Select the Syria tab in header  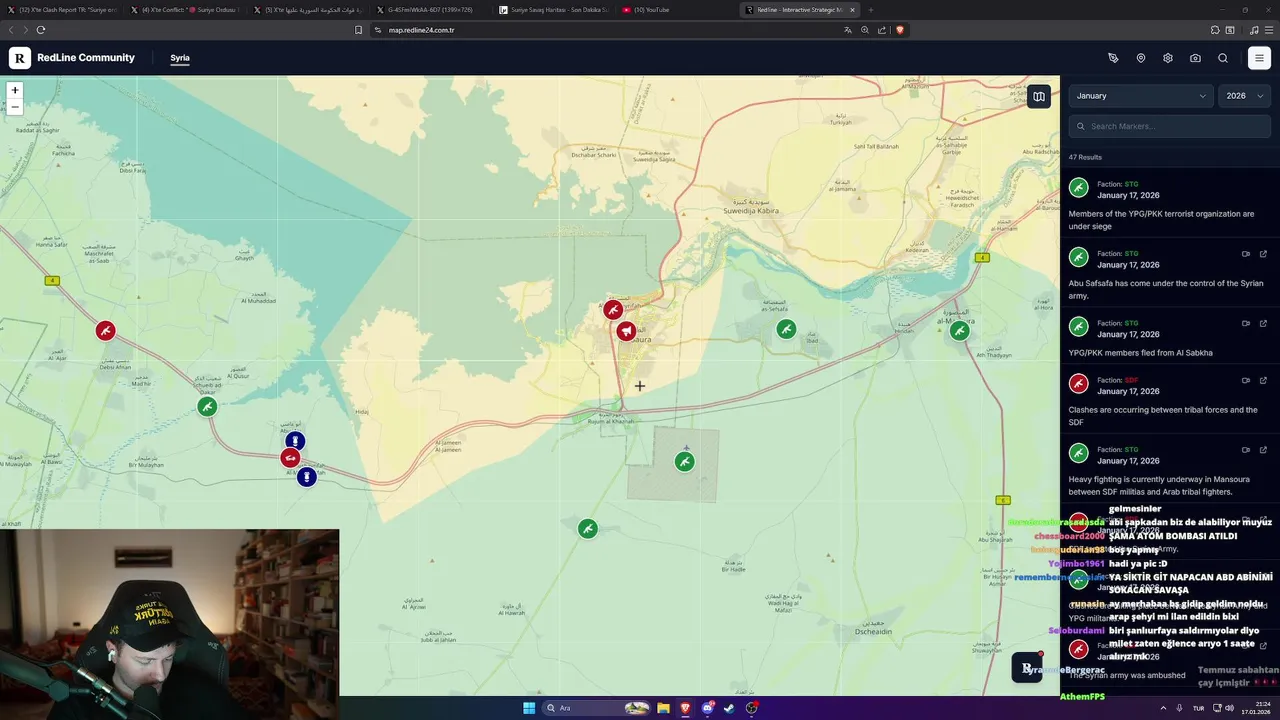tap(180, 58)
